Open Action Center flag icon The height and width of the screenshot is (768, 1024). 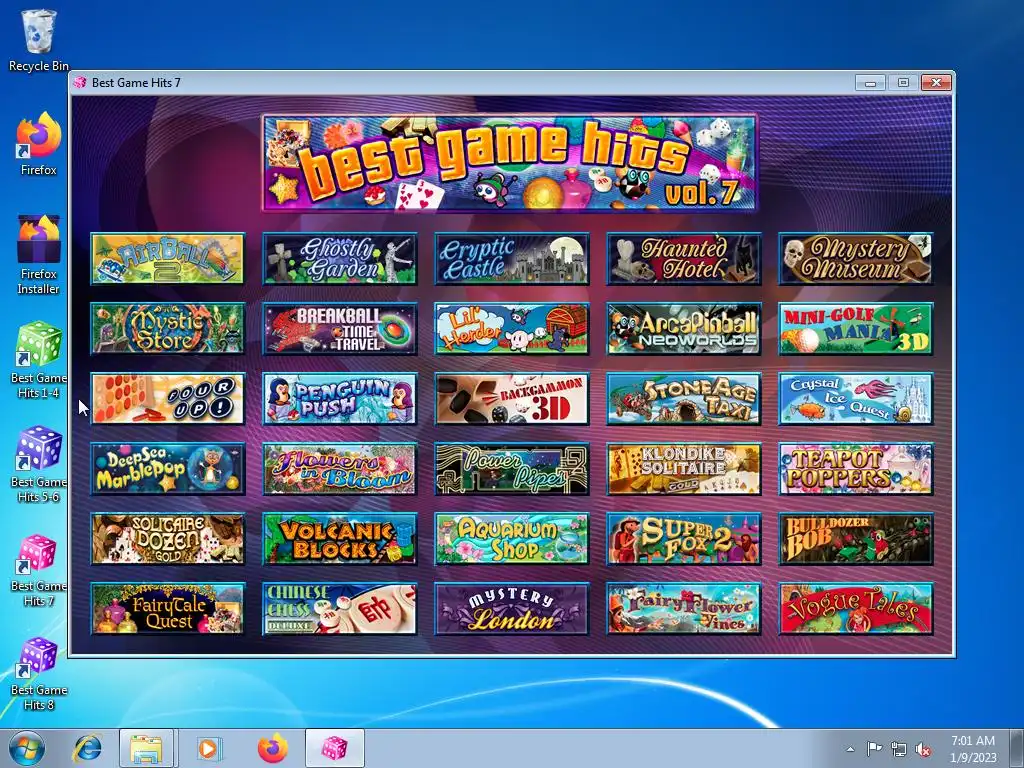click(x=874, y=749)
